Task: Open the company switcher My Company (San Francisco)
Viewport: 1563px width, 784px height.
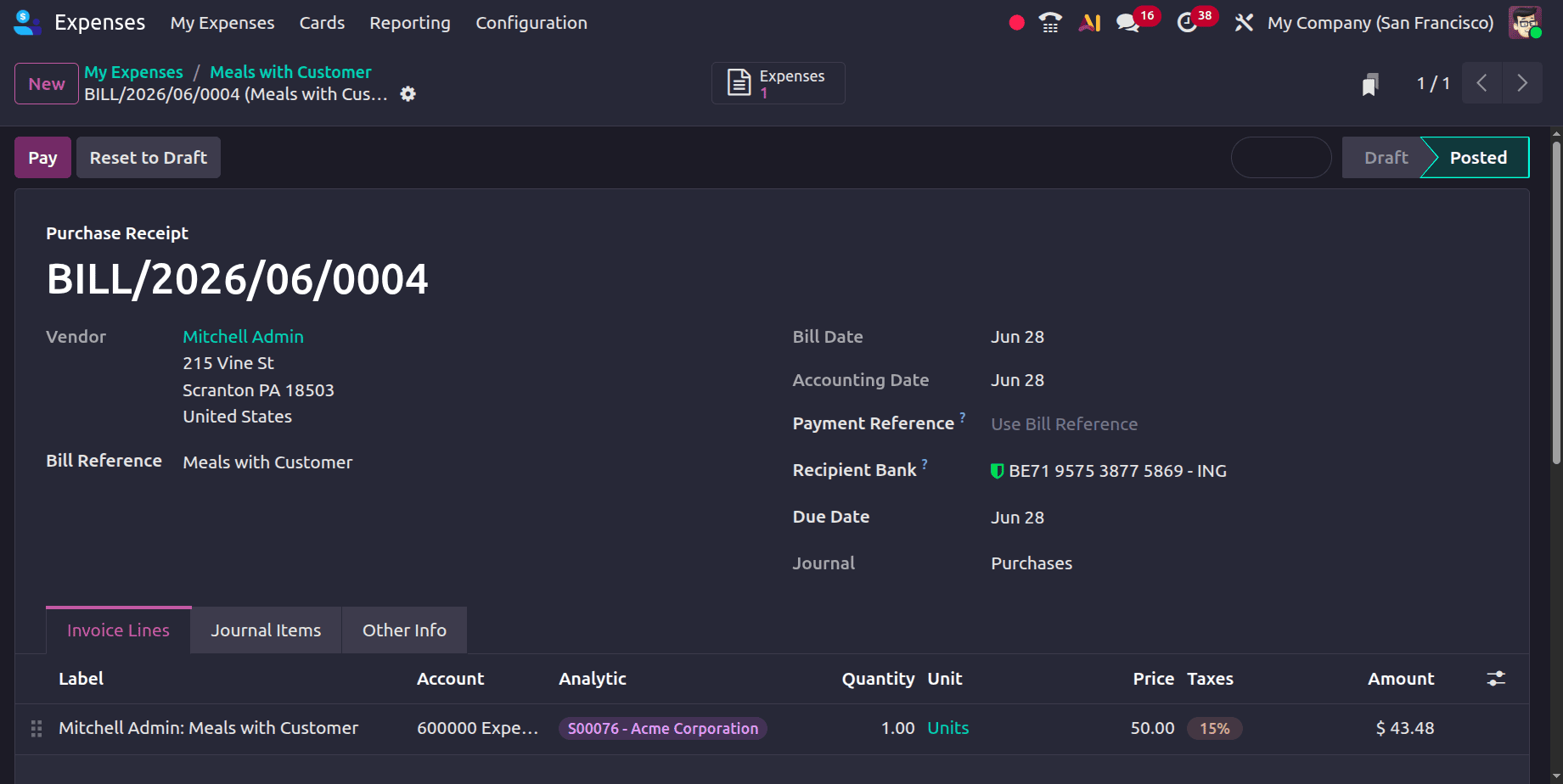Action: (1380, 23)
